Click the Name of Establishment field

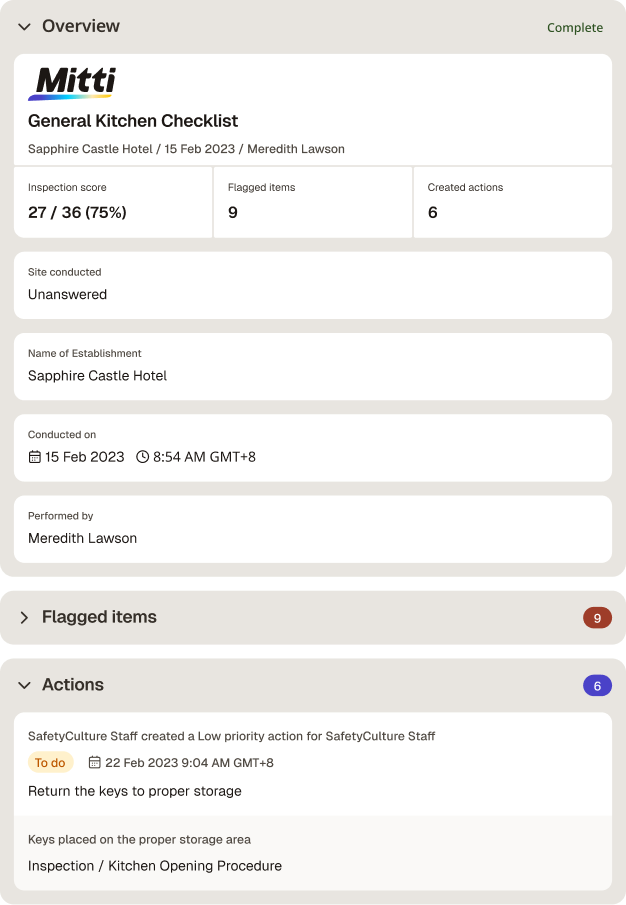click(313, 367)
